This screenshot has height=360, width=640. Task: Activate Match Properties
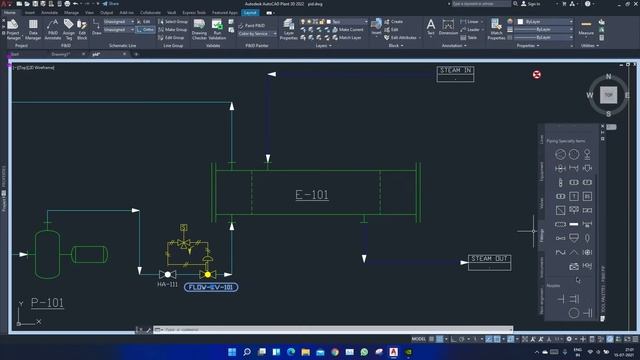click(x=496, y=29)
